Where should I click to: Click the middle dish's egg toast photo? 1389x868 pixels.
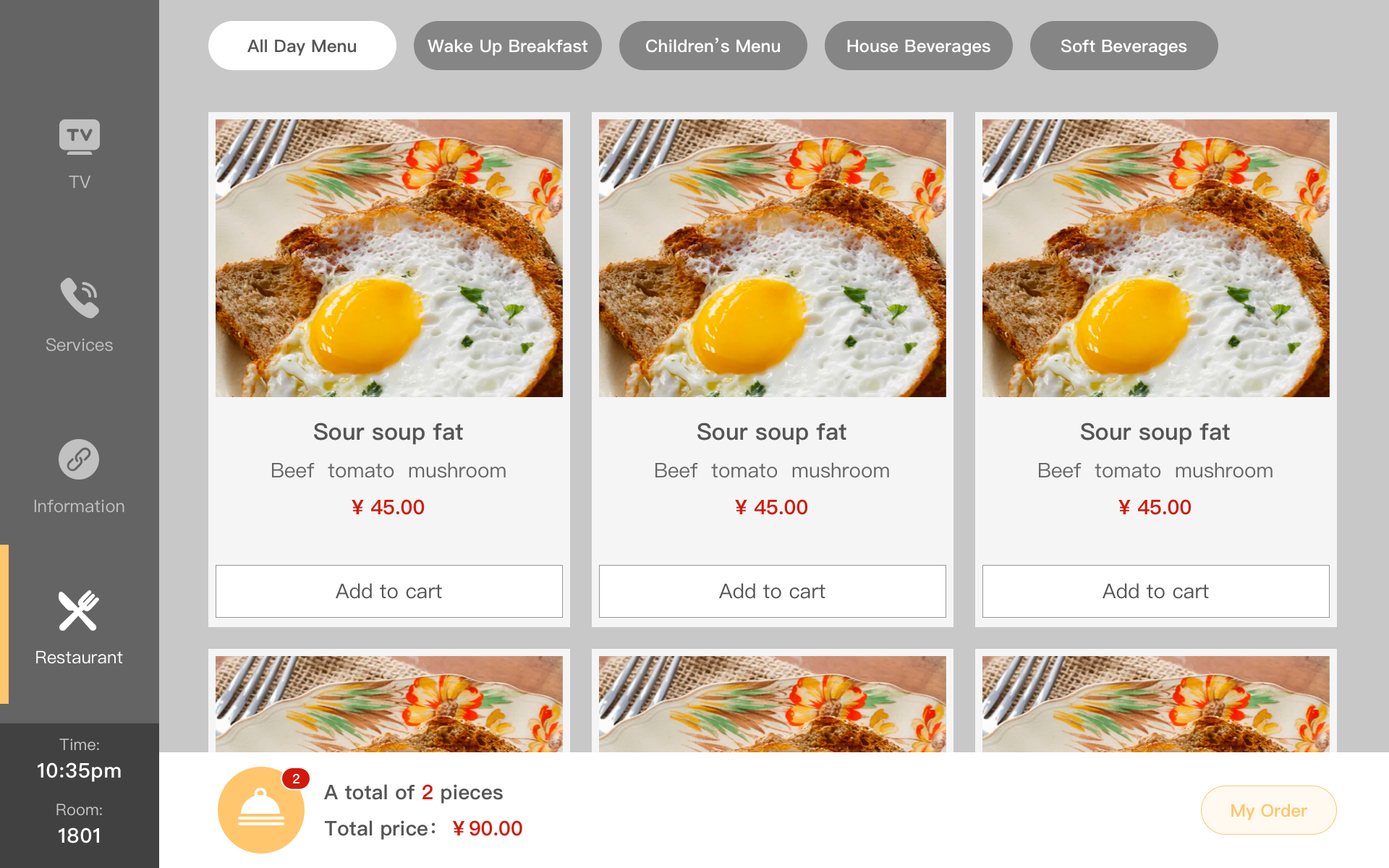tap(772, 258)
